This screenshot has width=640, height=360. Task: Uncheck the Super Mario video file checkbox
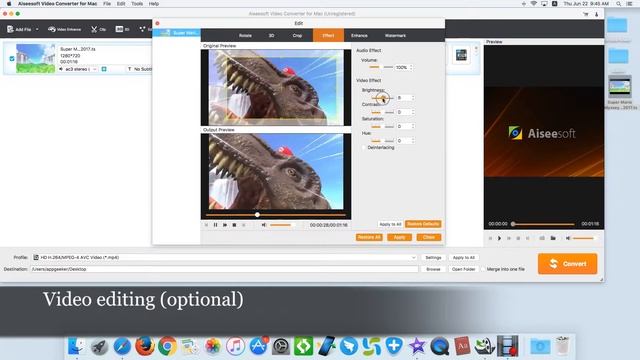tap(12, 58)
